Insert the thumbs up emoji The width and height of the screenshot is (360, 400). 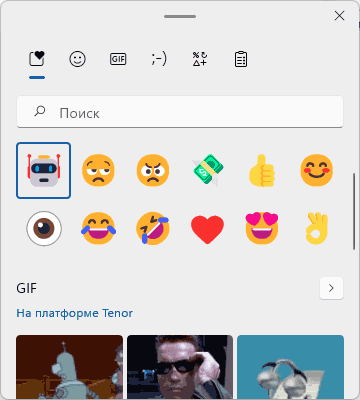[x=262, y=170]
